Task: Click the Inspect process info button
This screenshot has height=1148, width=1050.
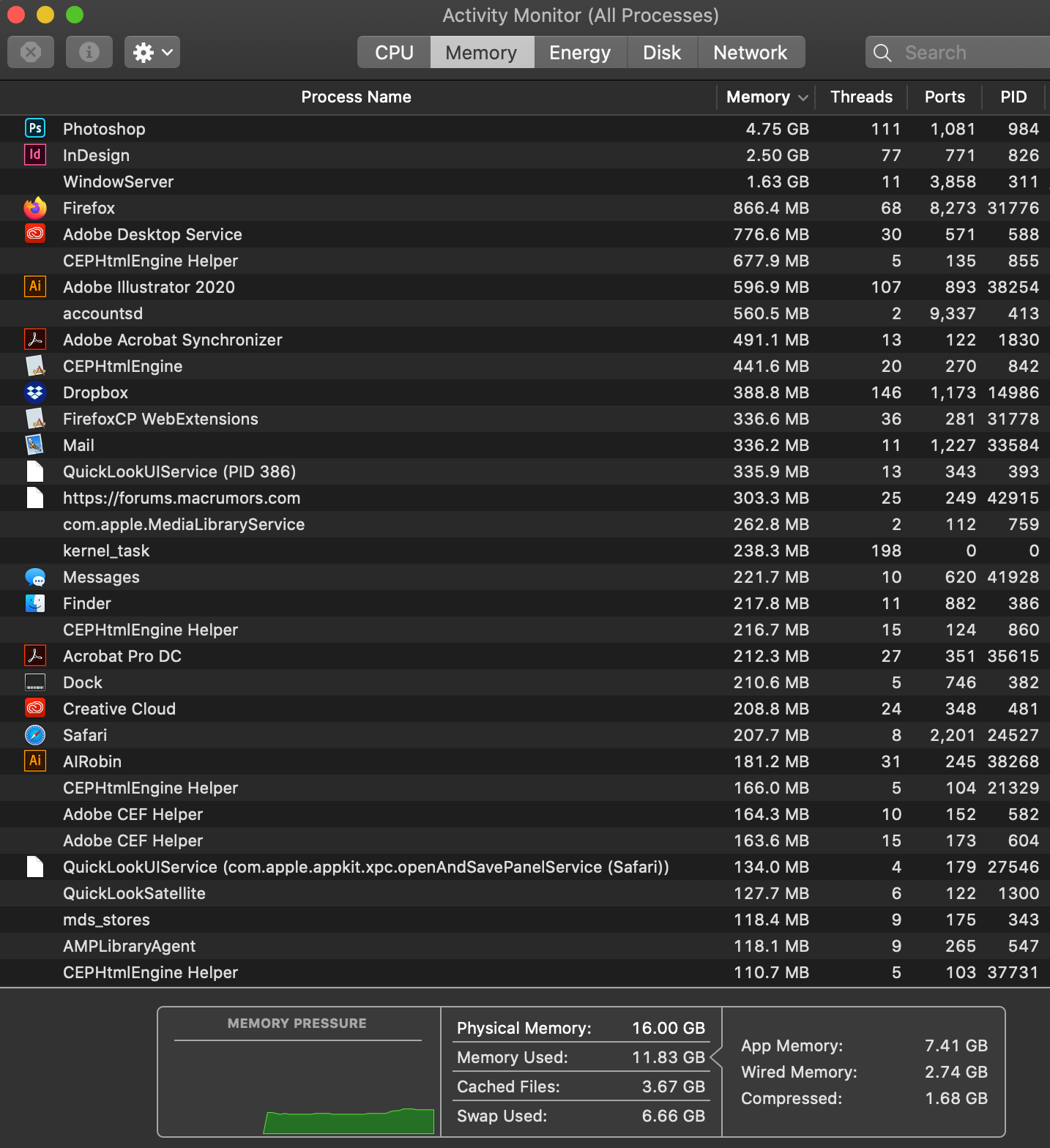Action: [89, 52]
